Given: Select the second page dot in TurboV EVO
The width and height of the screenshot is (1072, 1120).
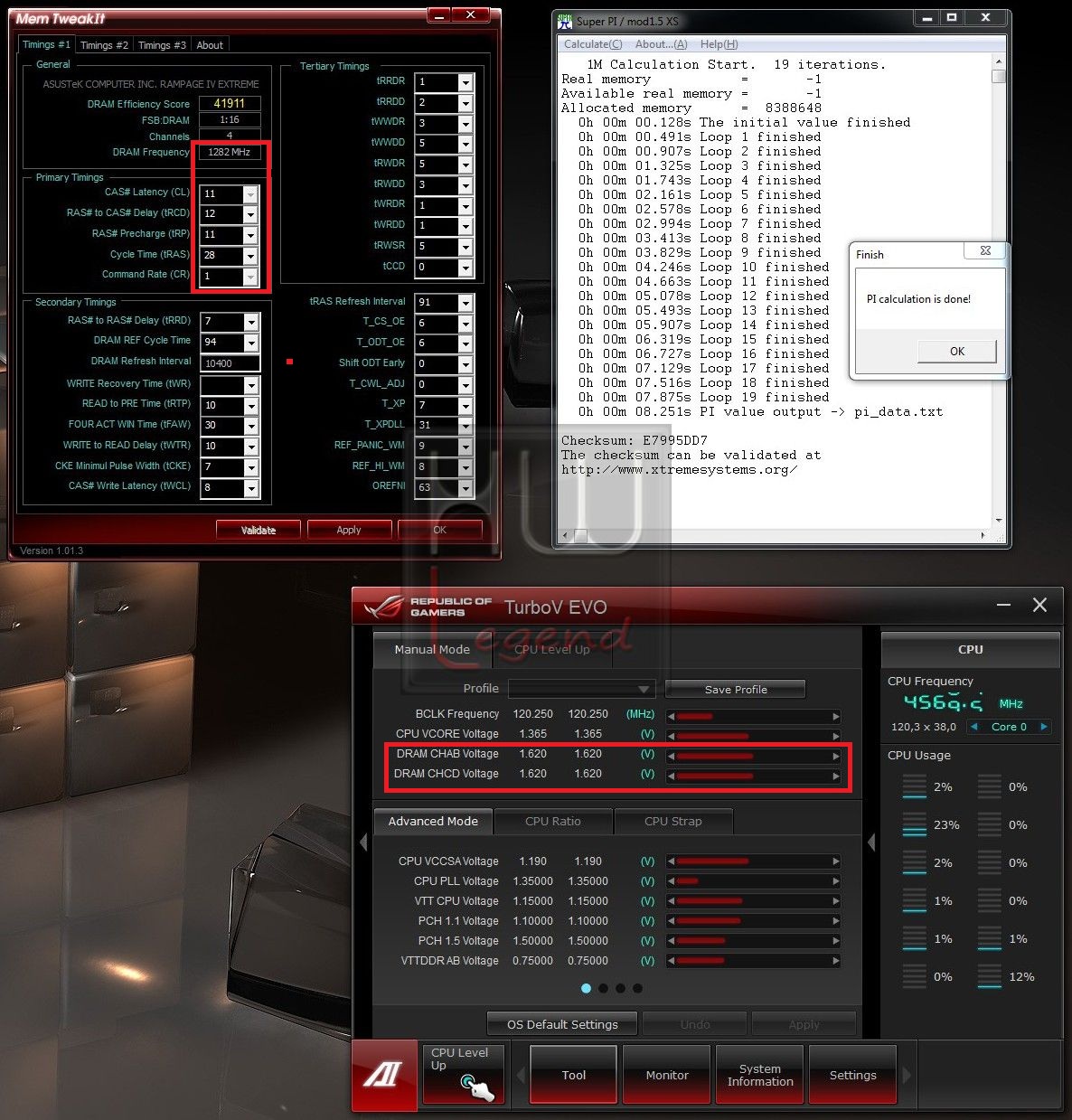Looking at the screenshot, I should point(604,988).
